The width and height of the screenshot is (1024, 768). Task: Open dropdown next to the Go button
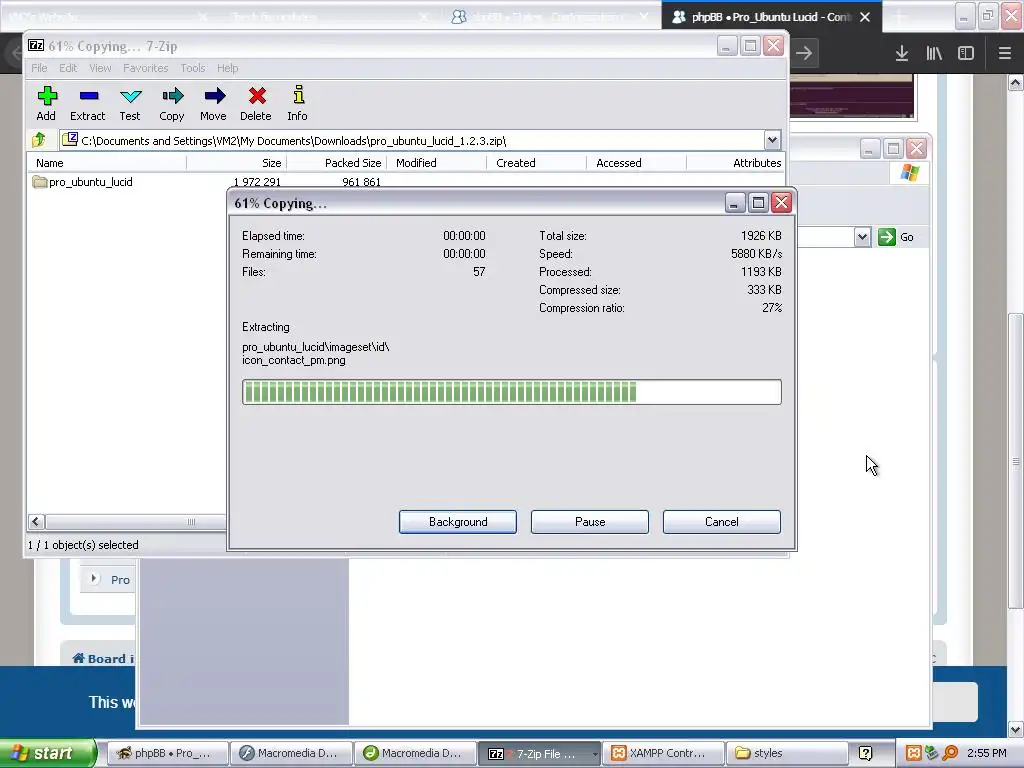(x=862, y=236)
